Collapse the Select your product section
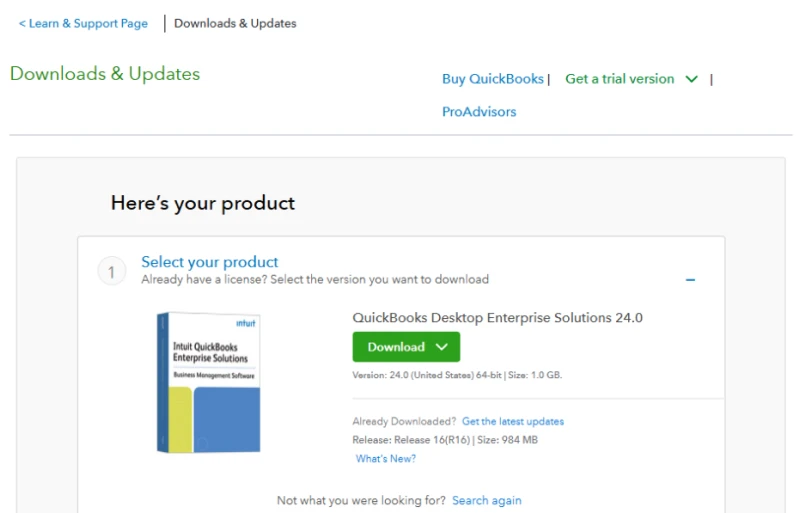 click(x=690, y=280)
